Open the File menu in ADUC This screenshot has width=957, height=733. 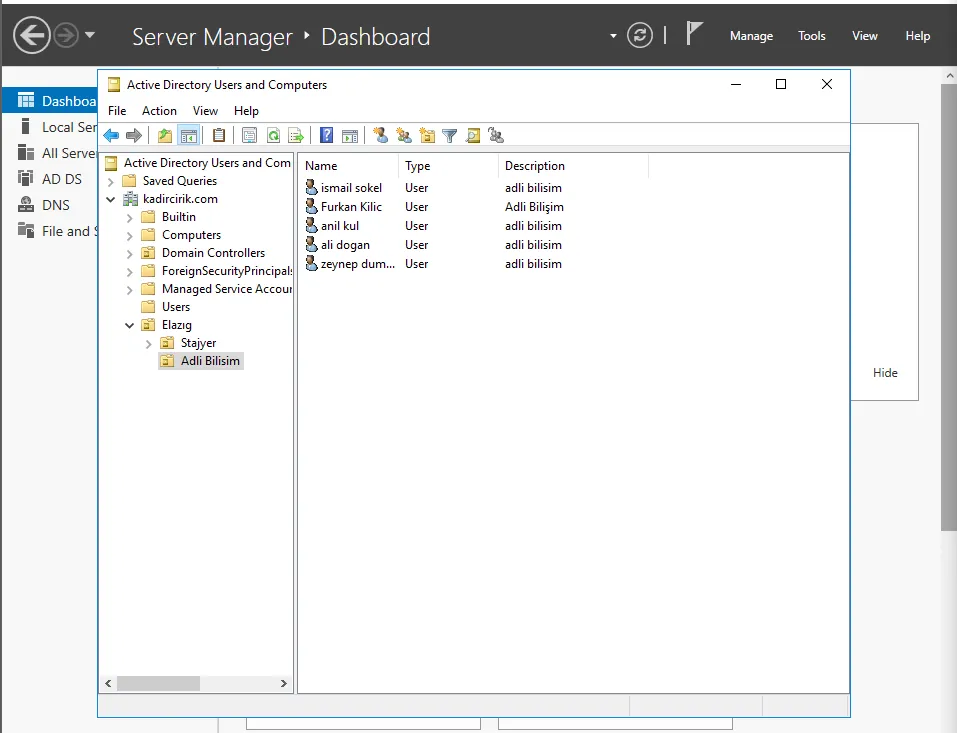tap(117, 110)
